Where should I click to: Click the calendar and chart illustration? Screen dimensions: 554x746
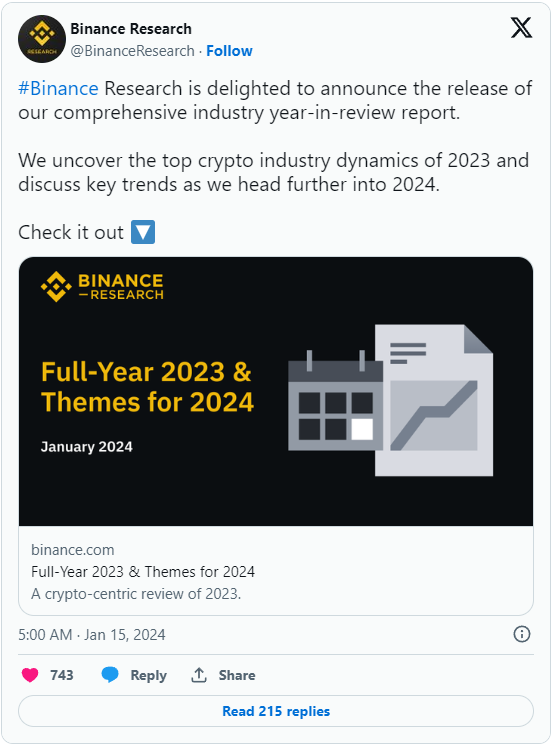click(x=390, y=400)
